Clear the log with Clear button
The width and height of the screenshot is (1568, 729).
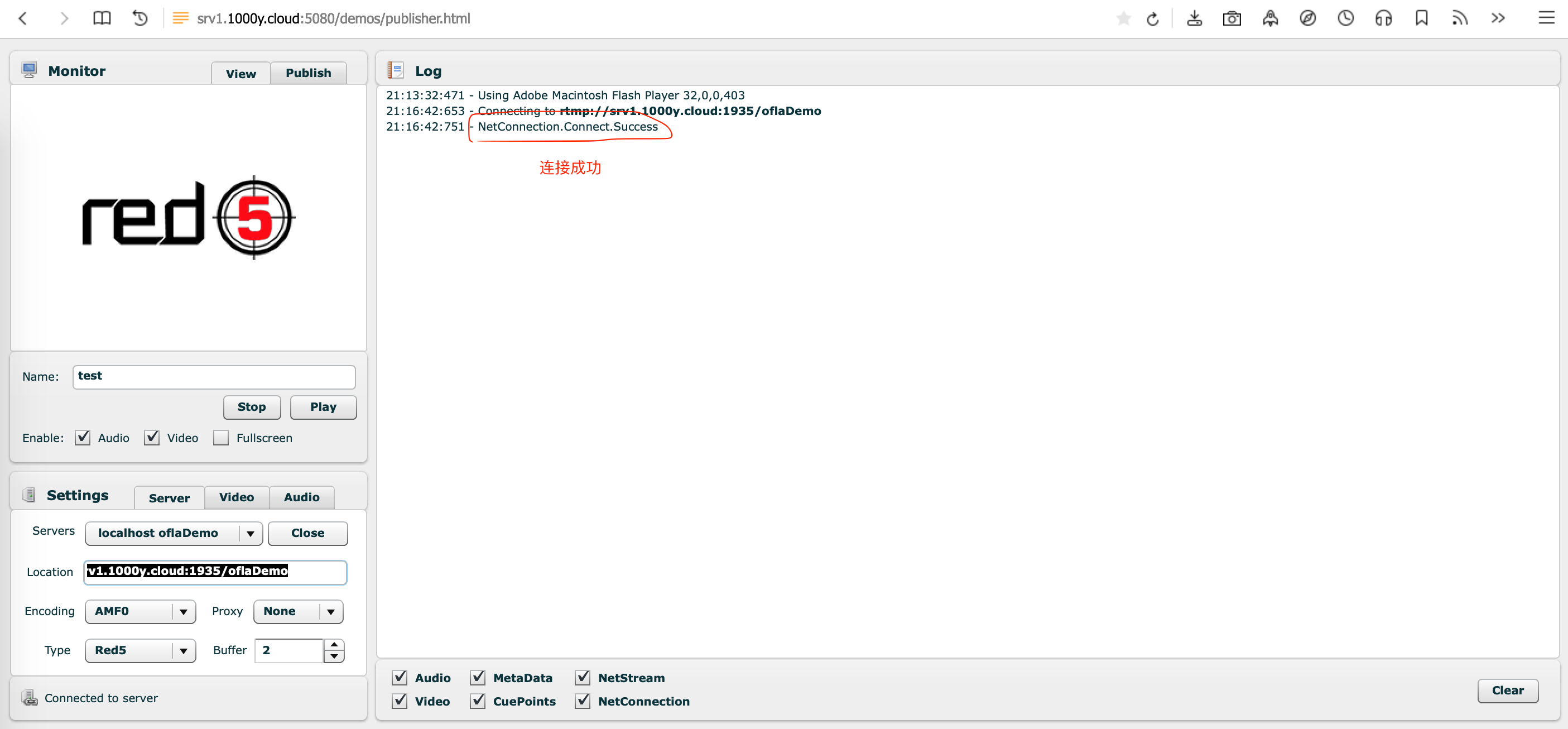click(1508, 690)
